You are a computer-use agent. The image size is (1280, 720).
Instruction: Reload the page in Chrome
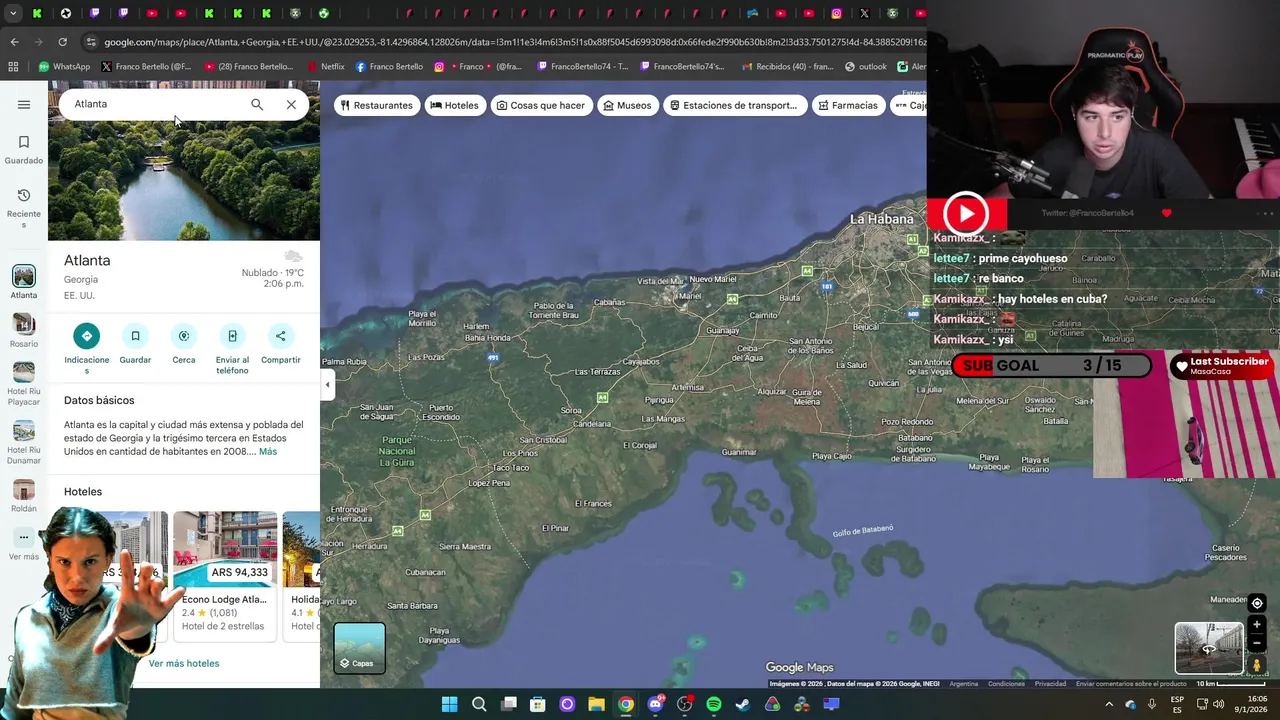[62, 42]
